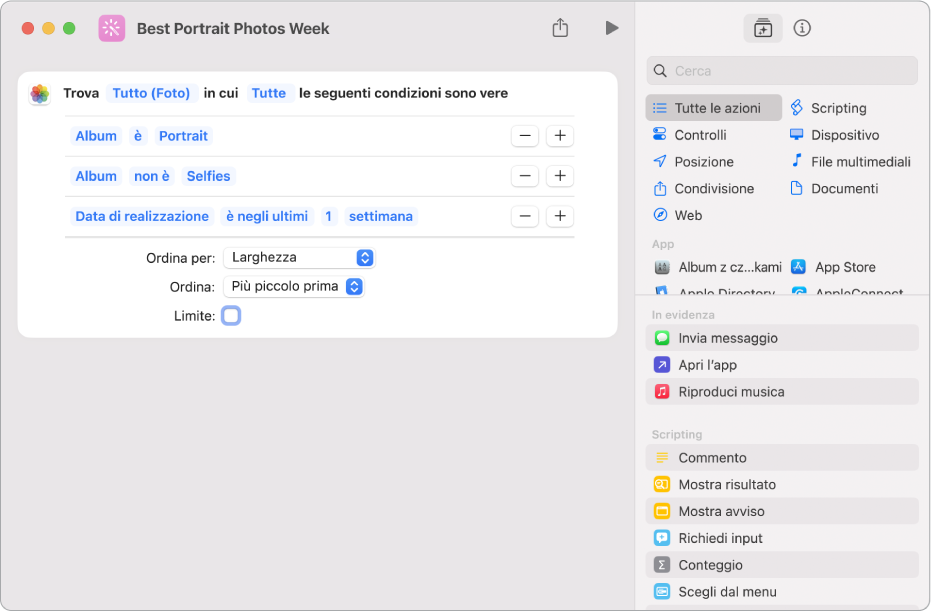Select Tutte le azioni category
This screenshot has height=612, width=931.
click(715, 108)
